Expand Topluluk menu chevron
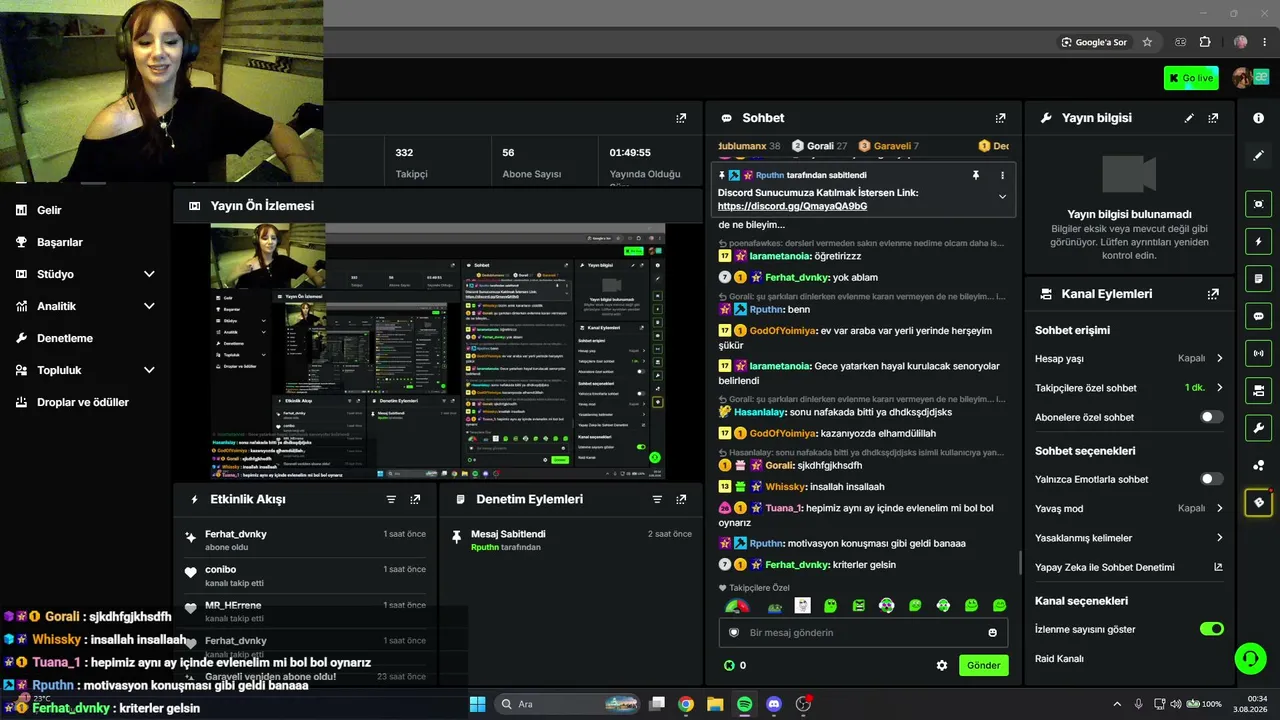 149,370
